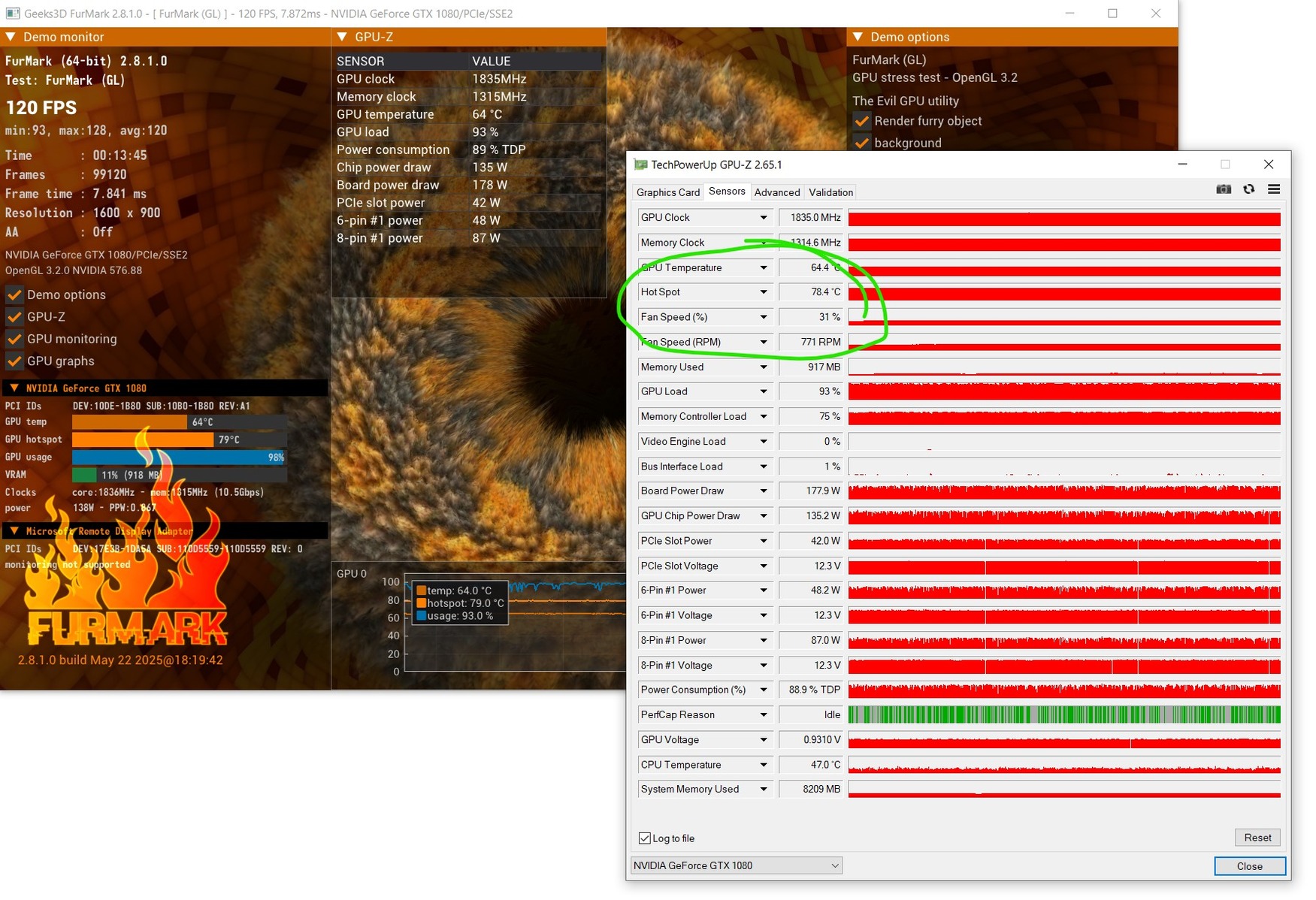Collapse the NVIDIA GeForce GTX 1080 section

click(14, 388)
